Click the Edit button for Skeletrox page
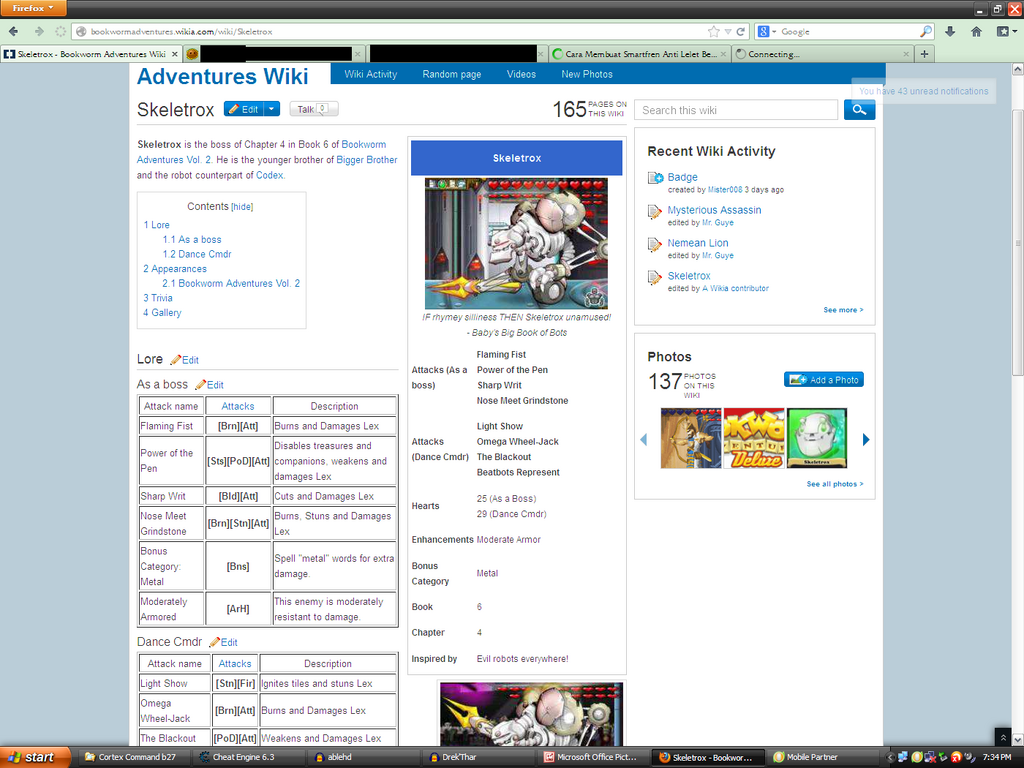 coord(244,109)
